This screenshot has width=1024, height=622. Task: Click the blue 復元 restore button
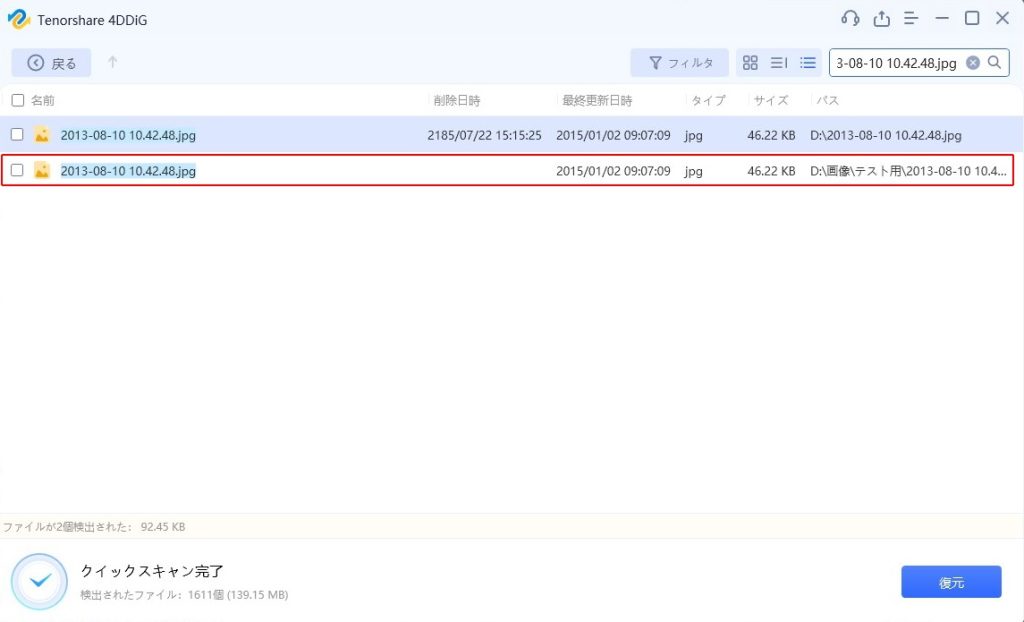coord(951,582)
